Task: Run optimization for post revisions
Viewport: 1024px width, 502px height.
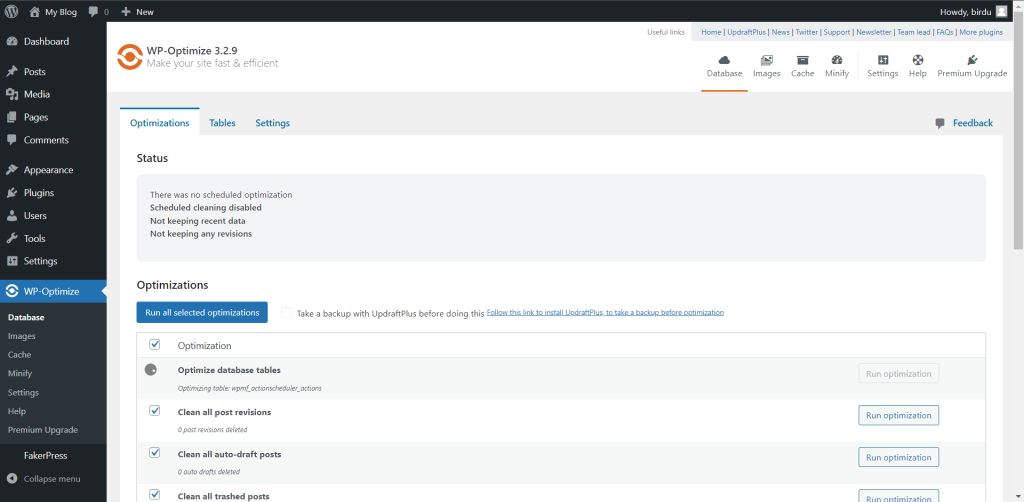Action: click(899, 415)
